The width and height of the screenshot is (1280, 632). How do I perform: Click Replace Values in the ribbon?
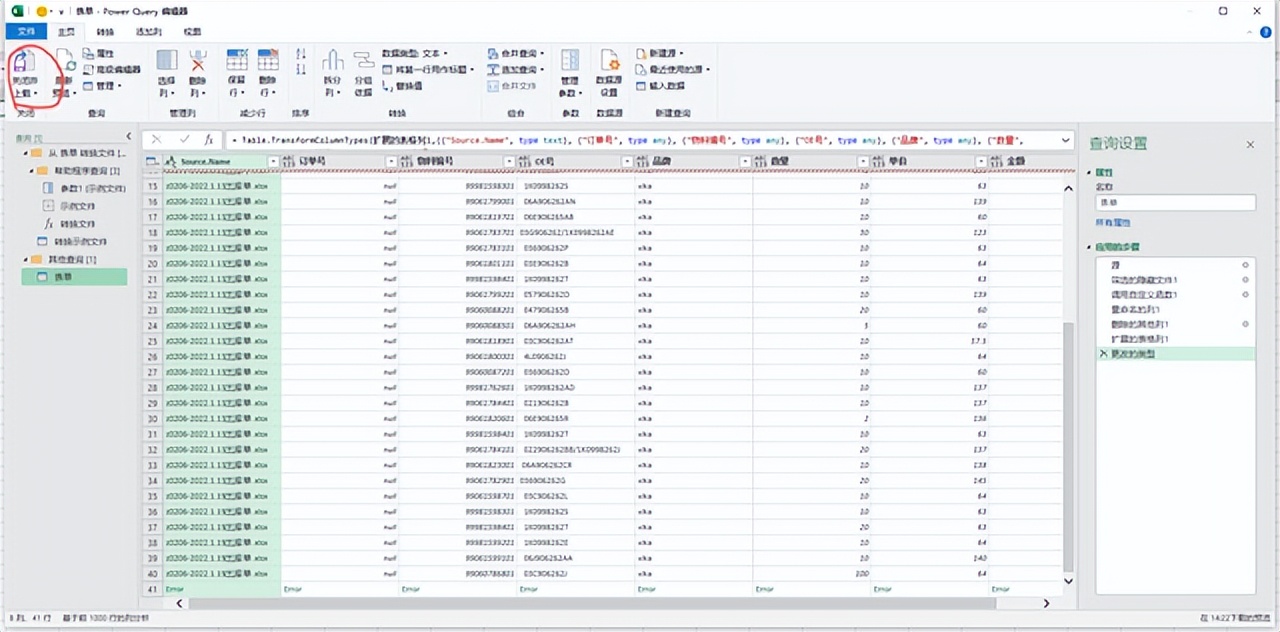(402, 85)
